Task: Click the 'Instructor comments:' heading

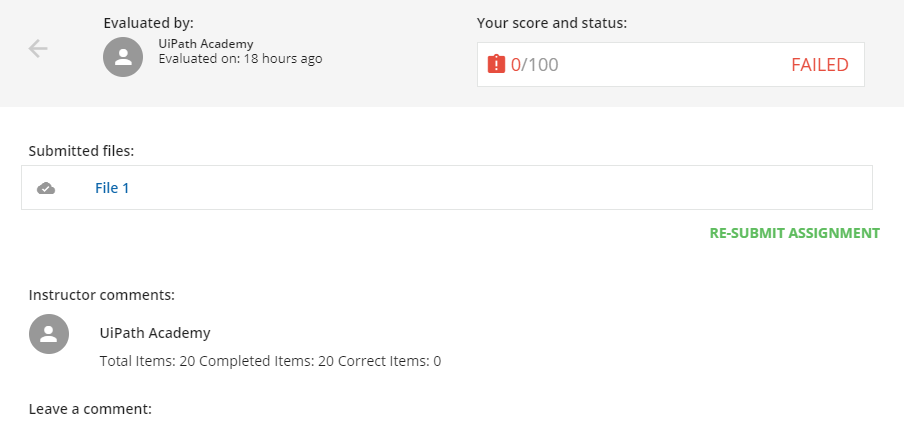Action: 102,295
